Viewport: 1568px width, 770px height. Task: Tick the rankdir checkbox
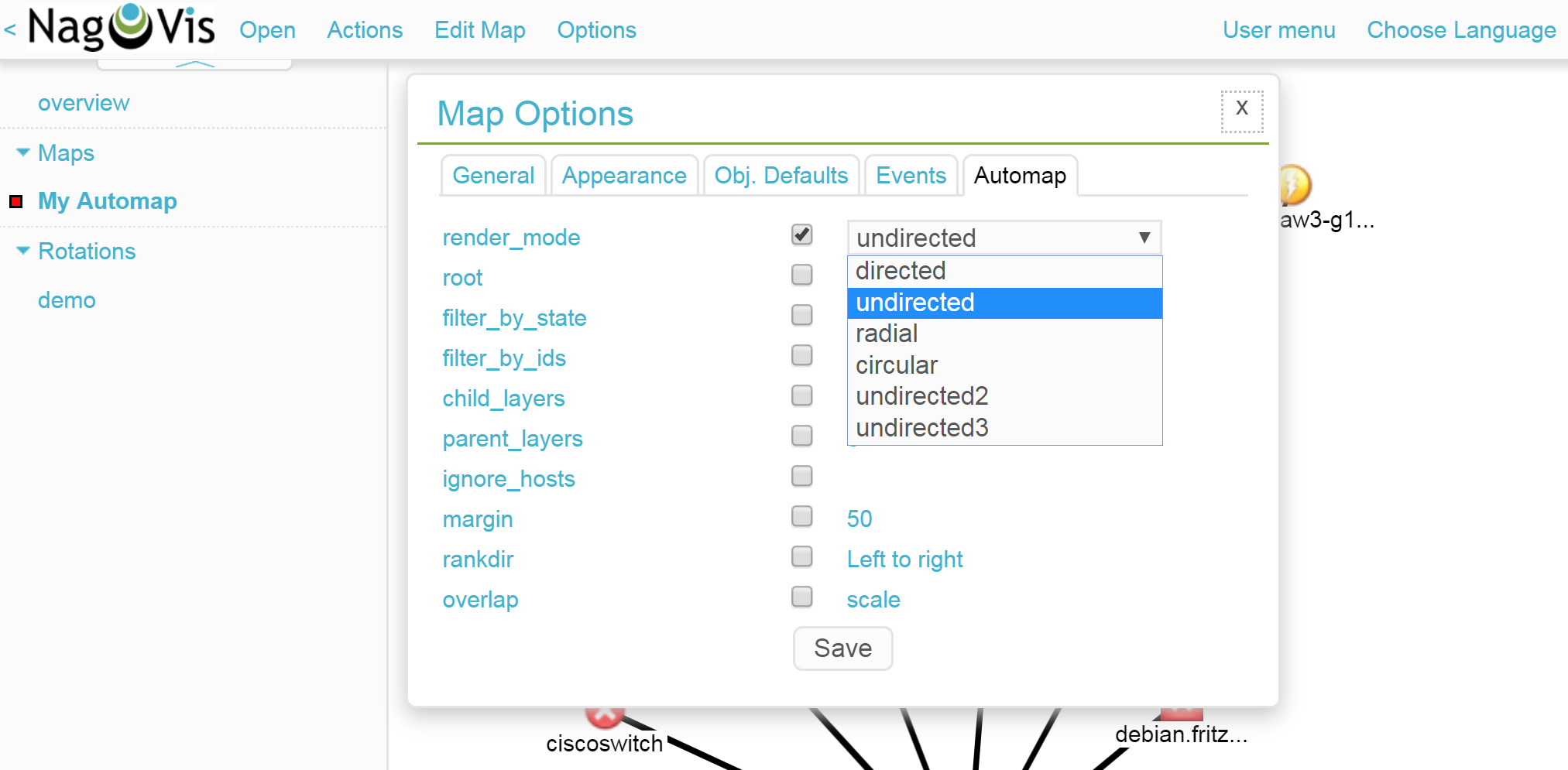[x=801, y=556]
